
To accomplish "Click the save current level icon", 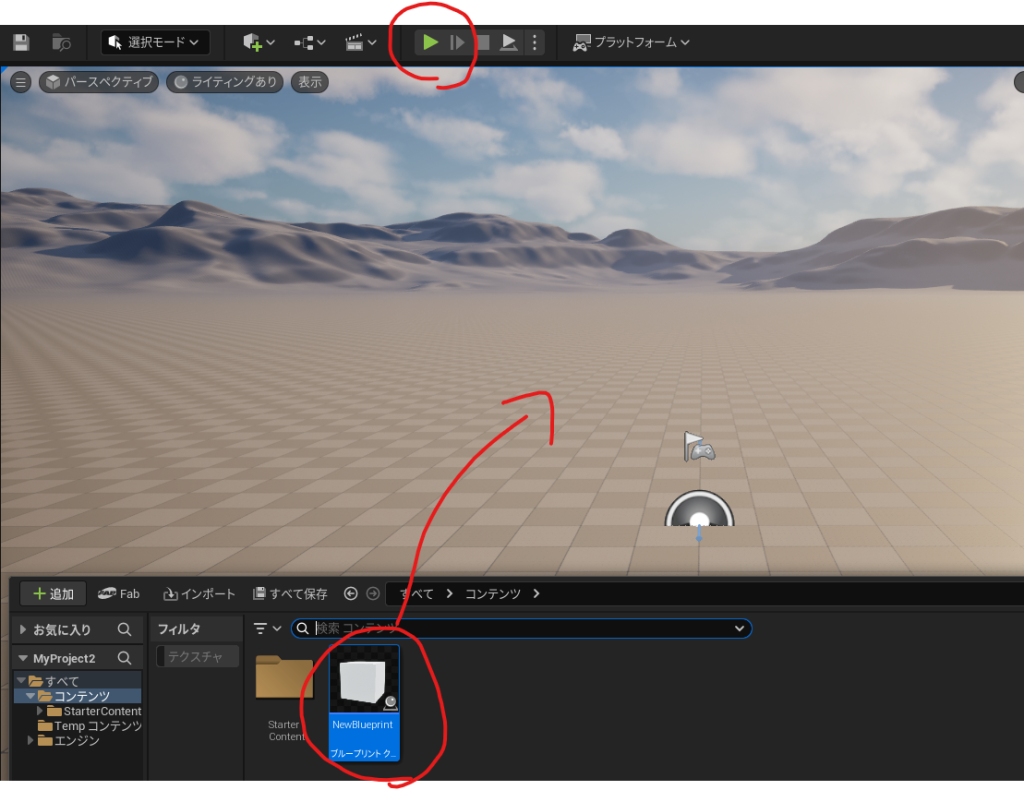I will tap(21, 42).
